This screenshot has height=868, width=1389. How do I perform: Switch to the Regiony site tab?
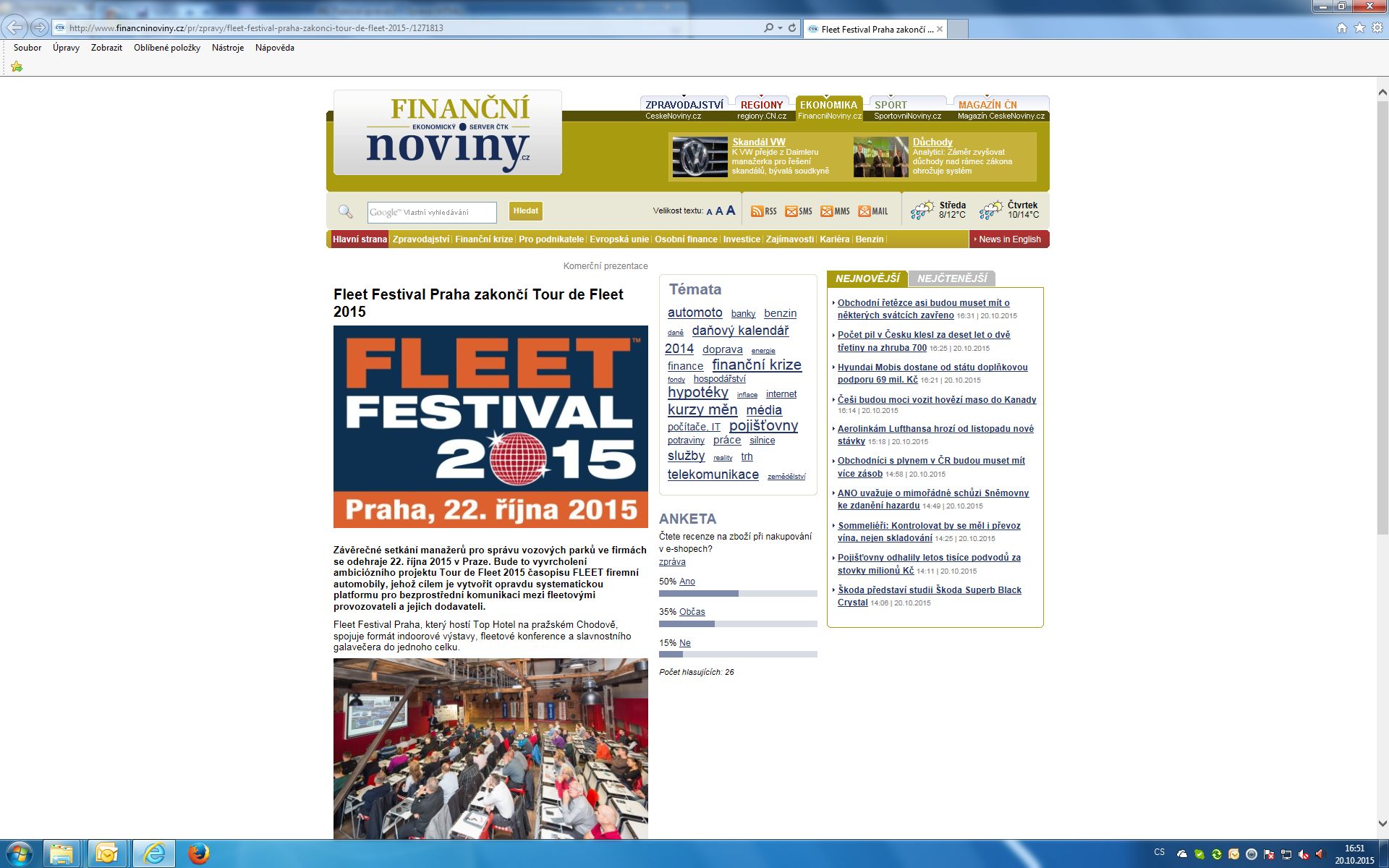point(762,109)
